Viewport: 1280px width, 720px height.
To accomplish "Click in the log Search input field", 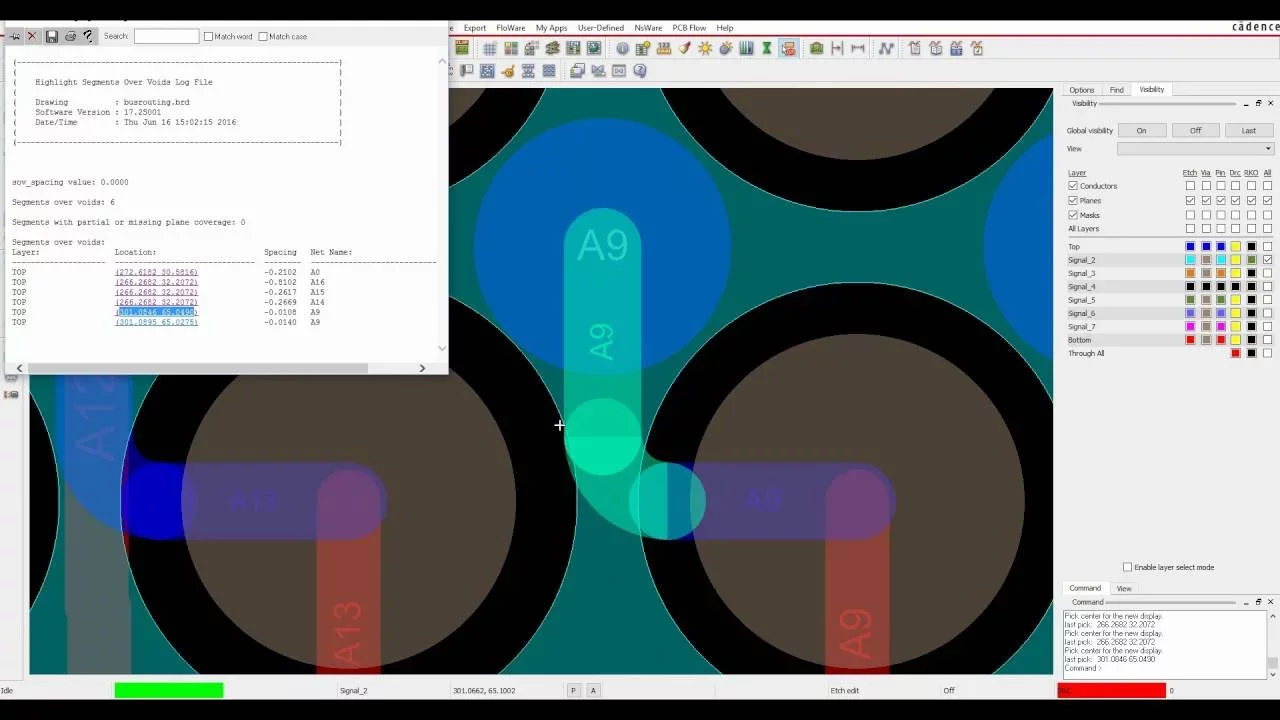I will 167,36.
